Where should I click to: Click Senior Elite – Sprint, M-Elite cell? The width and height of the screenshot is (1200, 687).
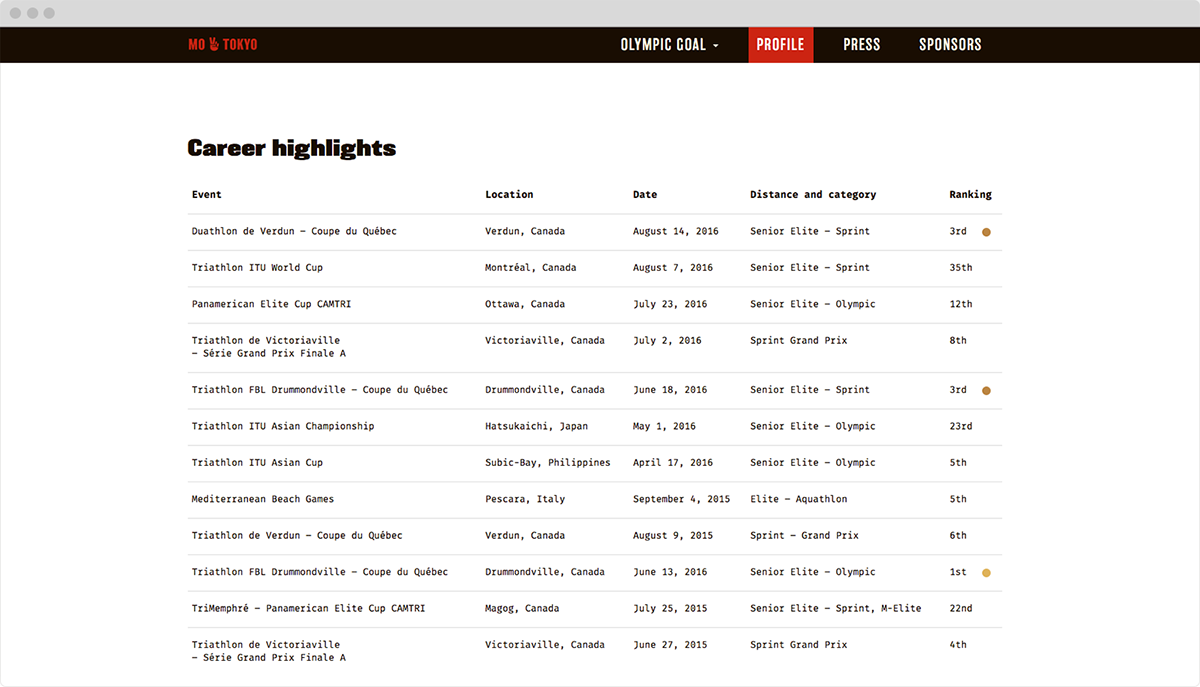click(836, 609)
